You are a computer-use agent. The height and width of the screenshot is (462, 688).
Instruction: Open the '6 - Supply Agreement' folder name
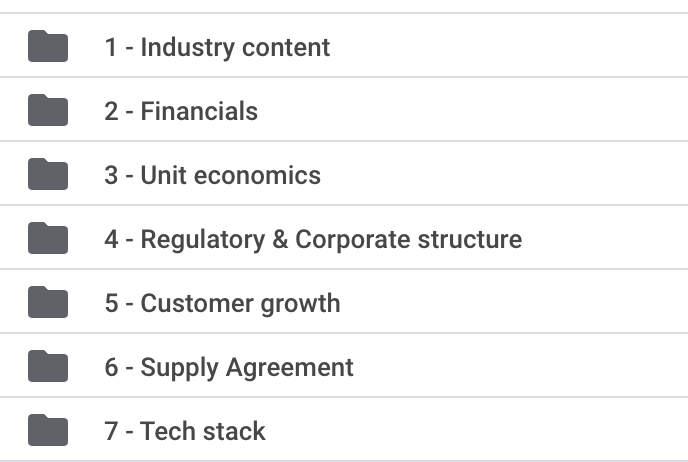point(229,368)
